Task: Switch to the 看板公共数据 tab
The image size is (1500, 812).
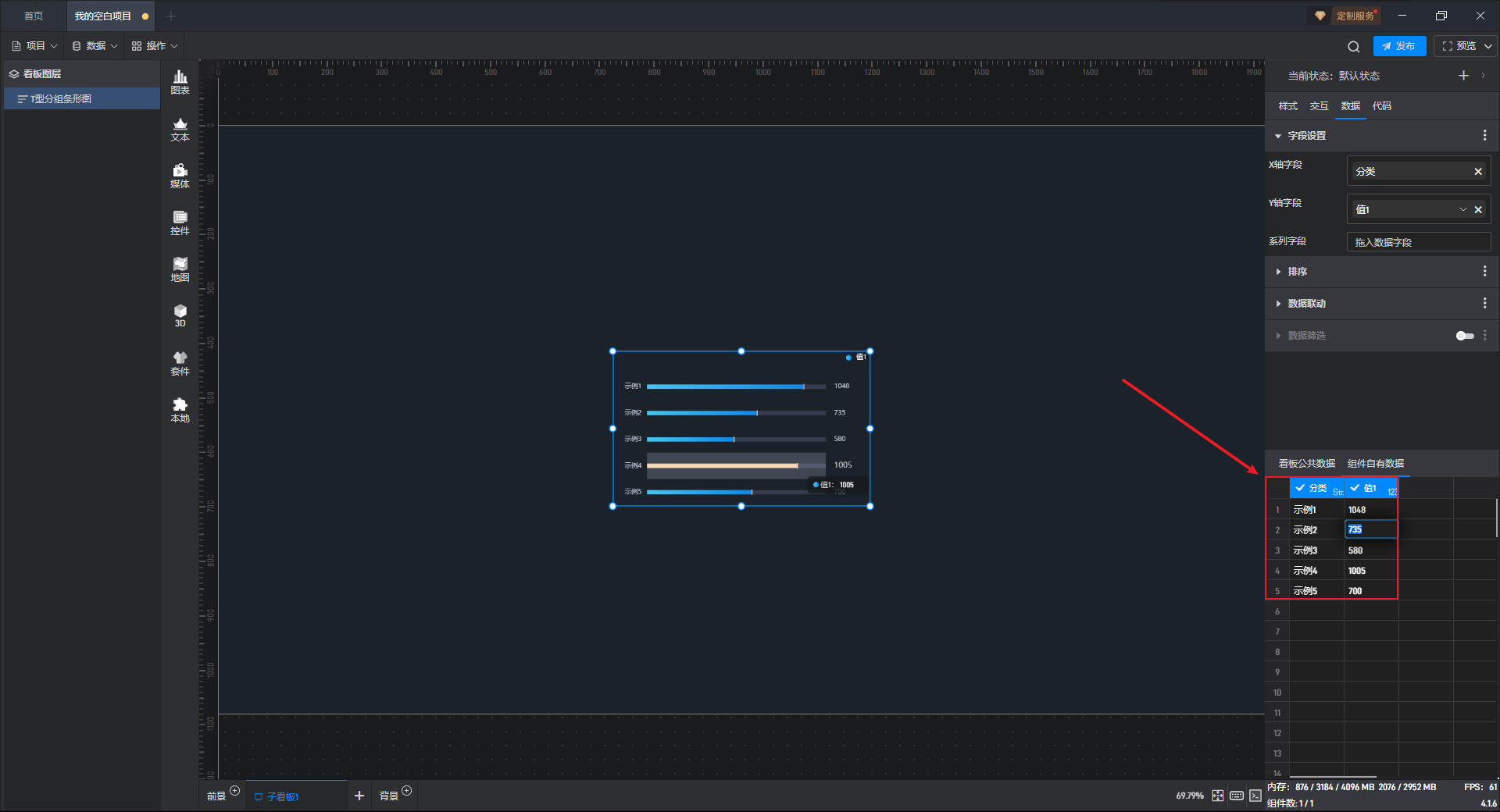Action: (x=1306, y=464)
